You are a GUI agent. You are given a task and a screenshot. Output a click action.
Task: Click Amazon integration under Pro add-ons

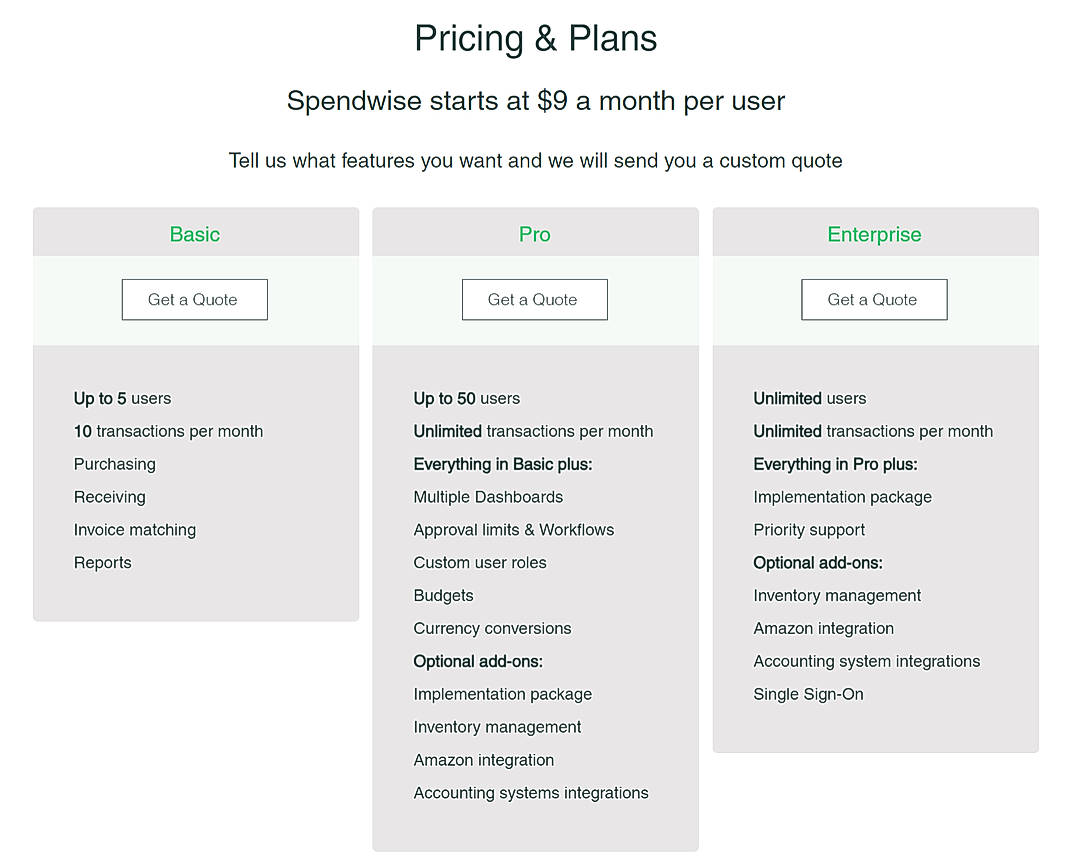coord(483,760)
